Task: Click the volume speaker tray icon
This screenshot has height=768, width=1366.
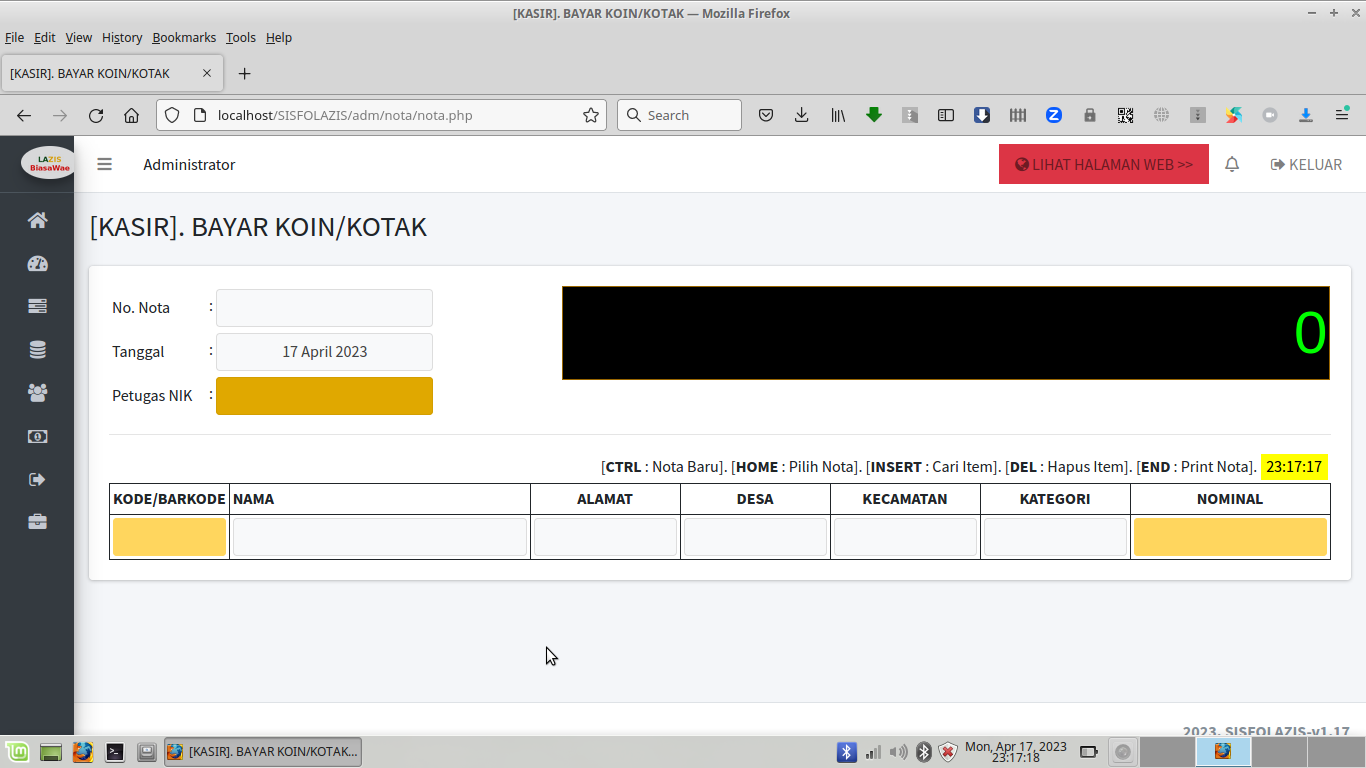Action: click(x=899, y=751)
